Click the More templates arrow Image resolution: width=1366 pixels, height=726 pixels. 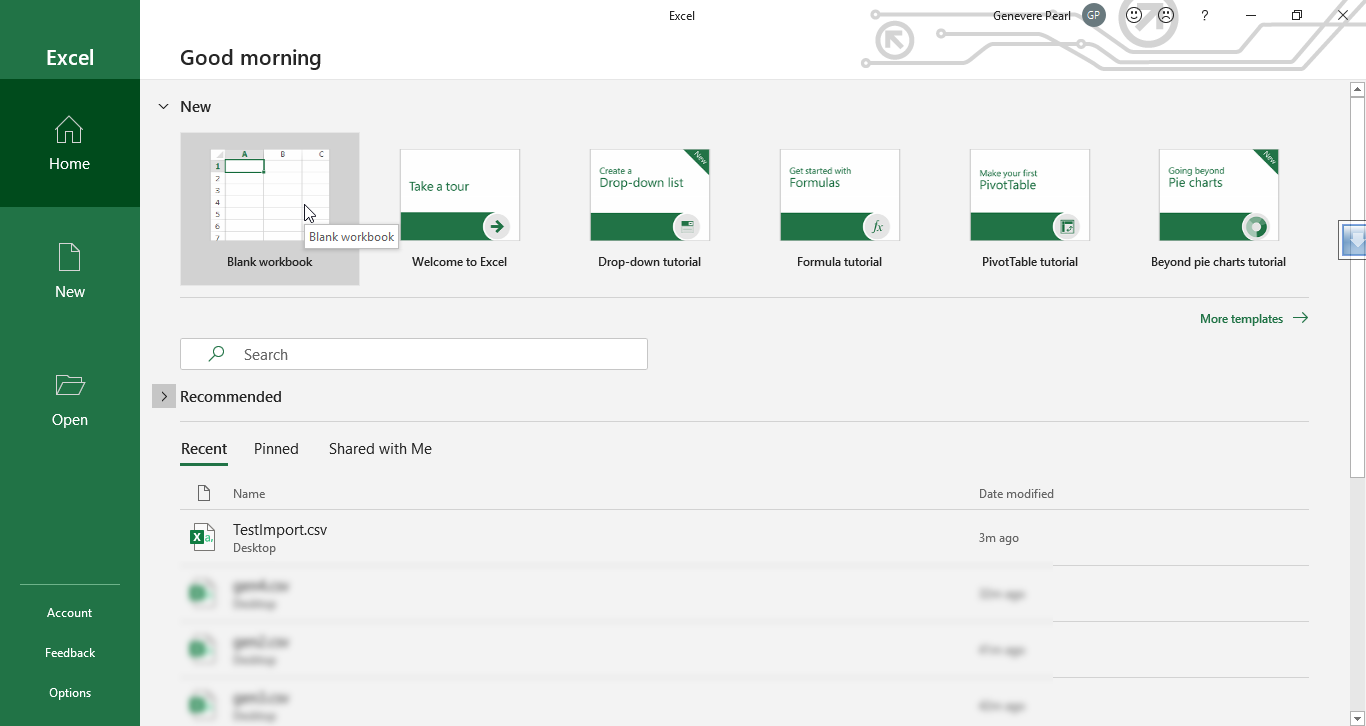[x=1300, y=318]
